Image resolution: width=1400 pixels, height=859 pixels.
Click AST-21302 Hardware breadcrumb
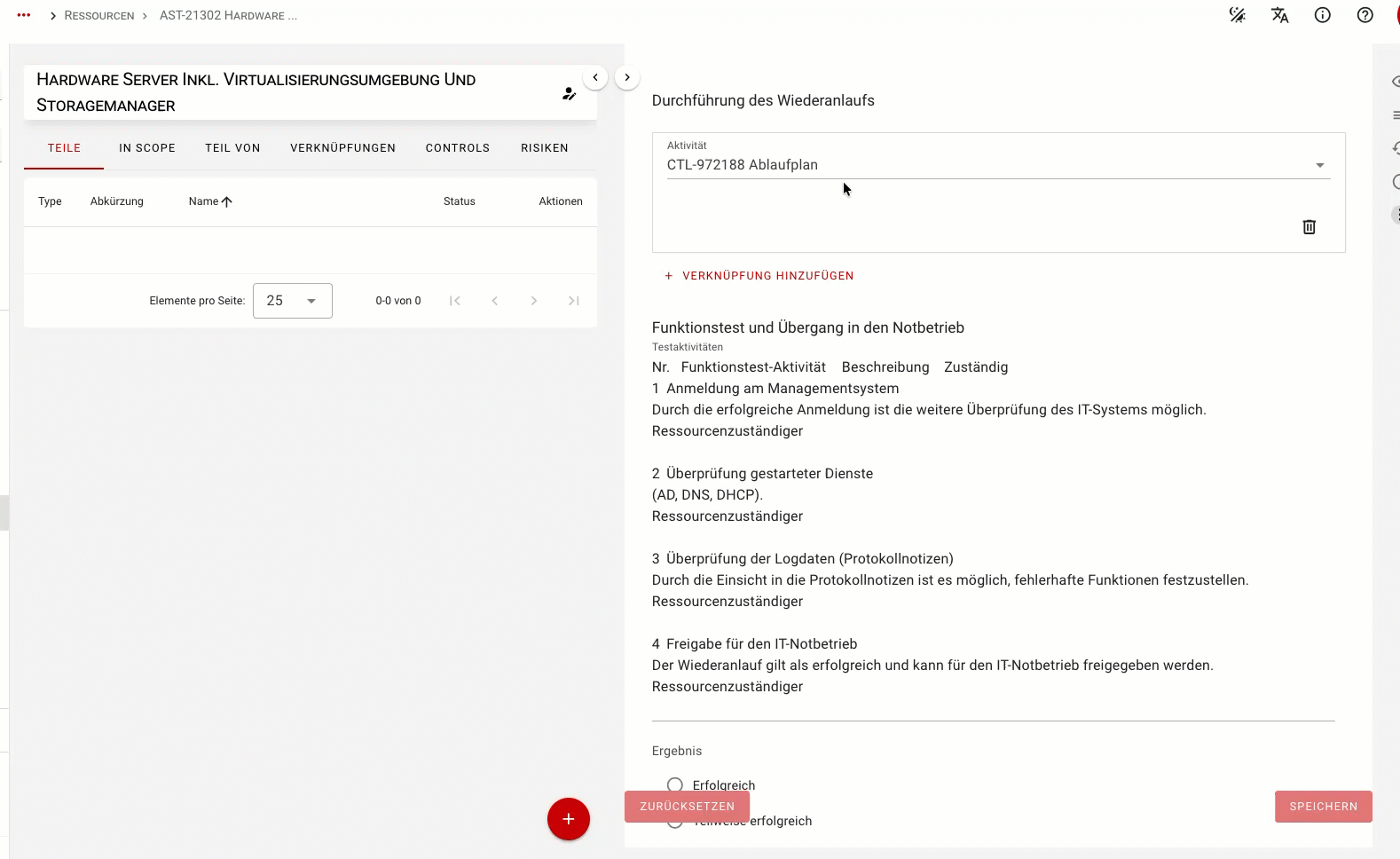tap(228, 16)
